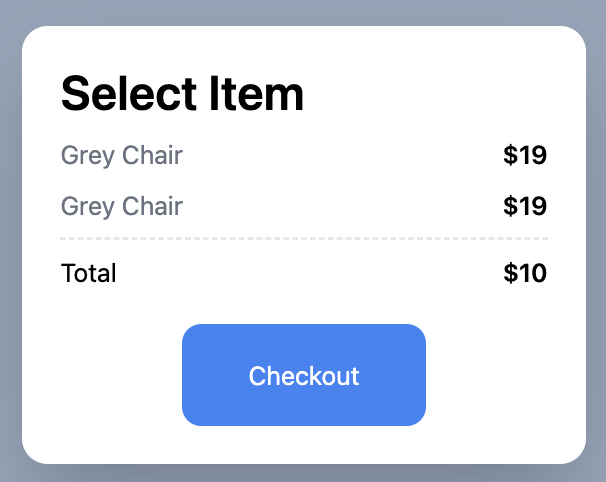Click the $10 total amount
Image resolution: width=606 pixels, height=482 pixels.
point(525,273)
